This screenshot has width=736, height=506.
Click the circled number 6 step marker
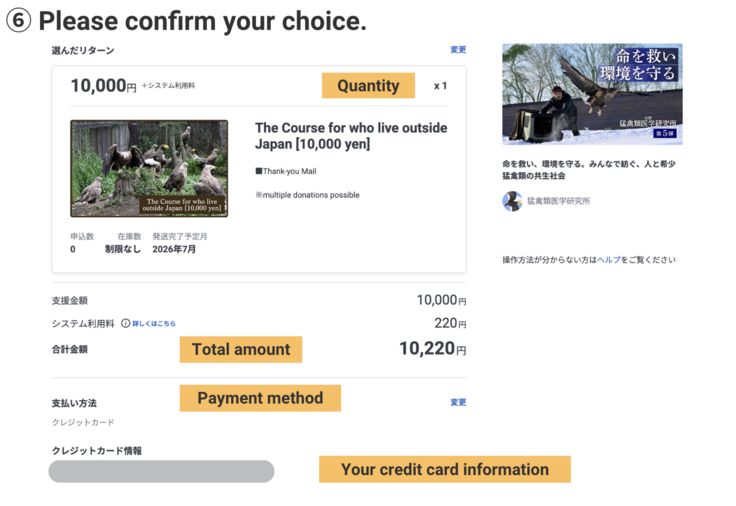(x=19, y=20)
